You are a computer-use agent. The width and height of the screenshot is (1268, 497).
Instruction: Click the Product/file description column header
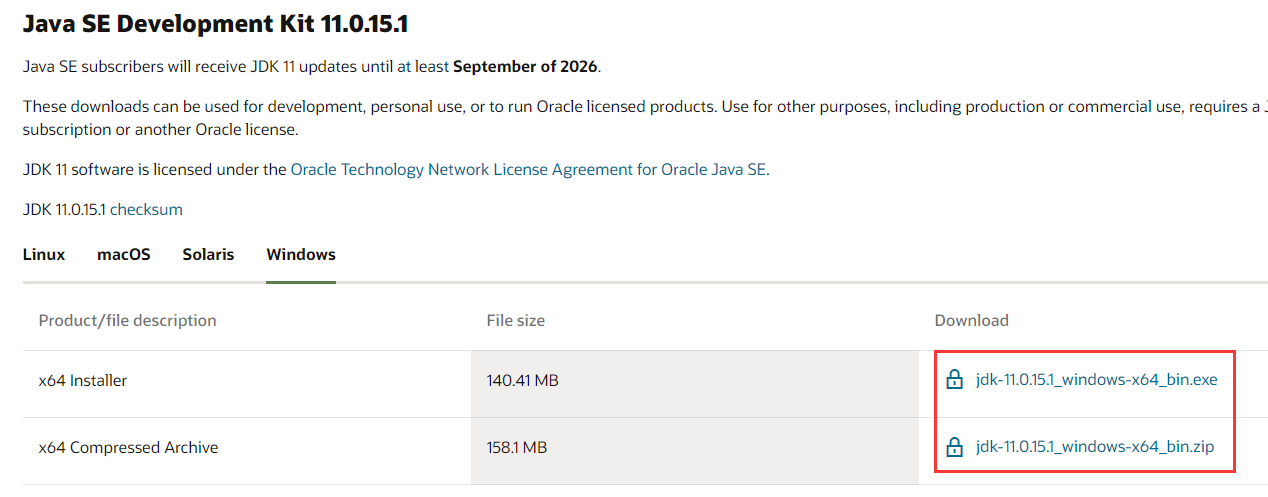(x=127, y=321)
